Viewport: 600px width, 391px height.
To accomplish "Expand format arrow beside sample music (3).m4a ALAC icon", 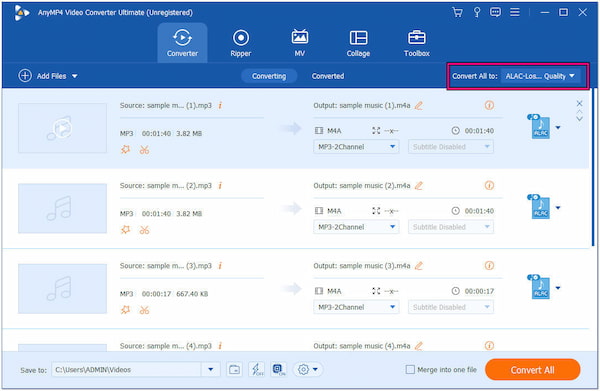I will click(558, 288).
